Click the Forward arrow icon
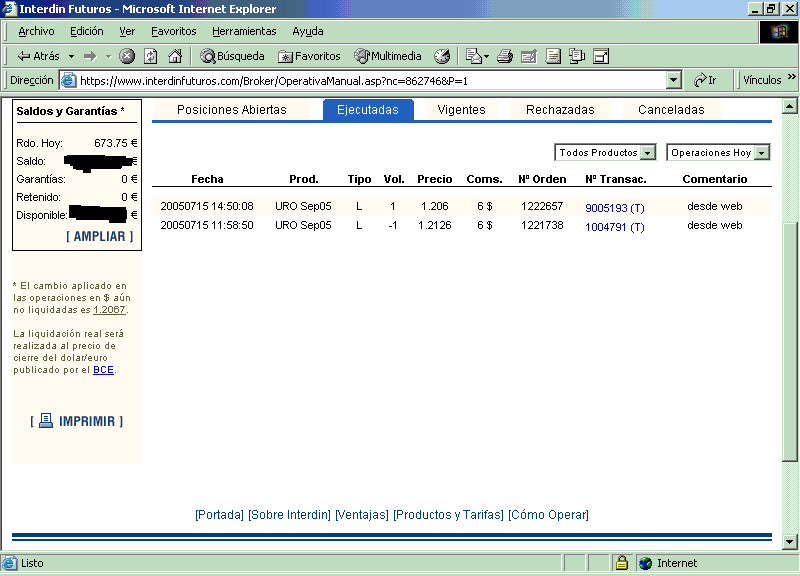 (90, 56)
